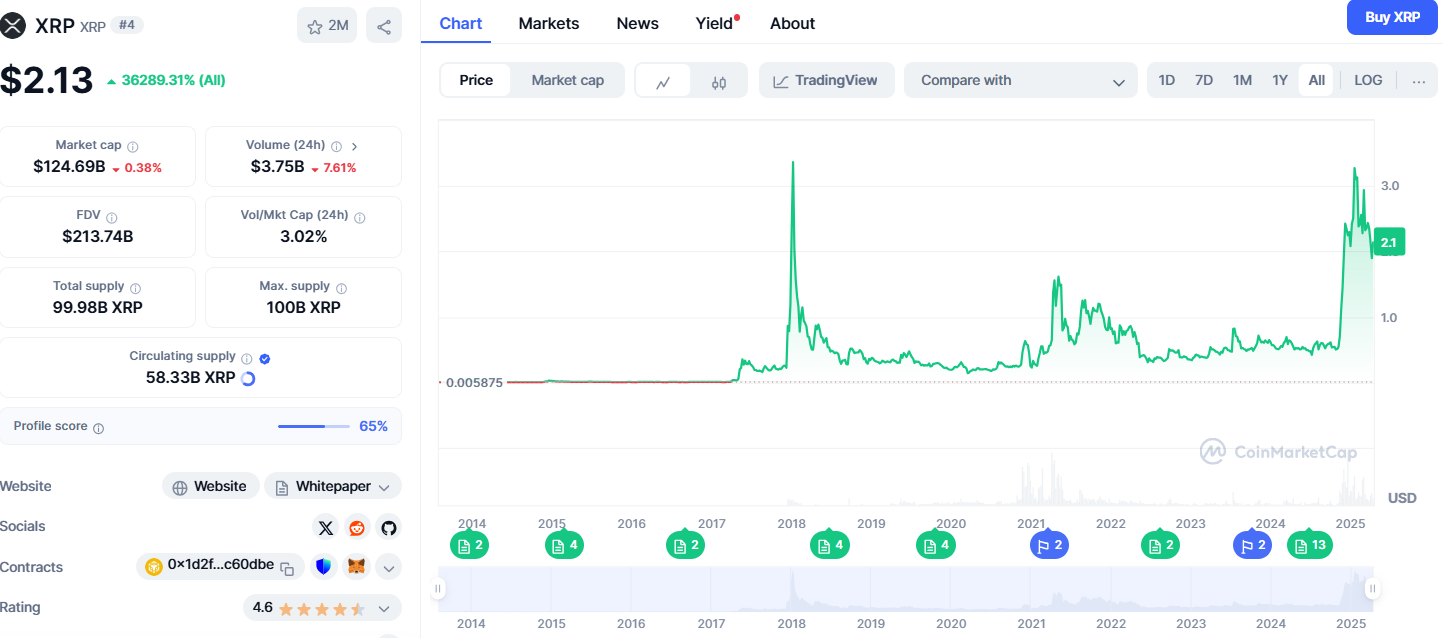Select the line chart icon

coord(662,79)
